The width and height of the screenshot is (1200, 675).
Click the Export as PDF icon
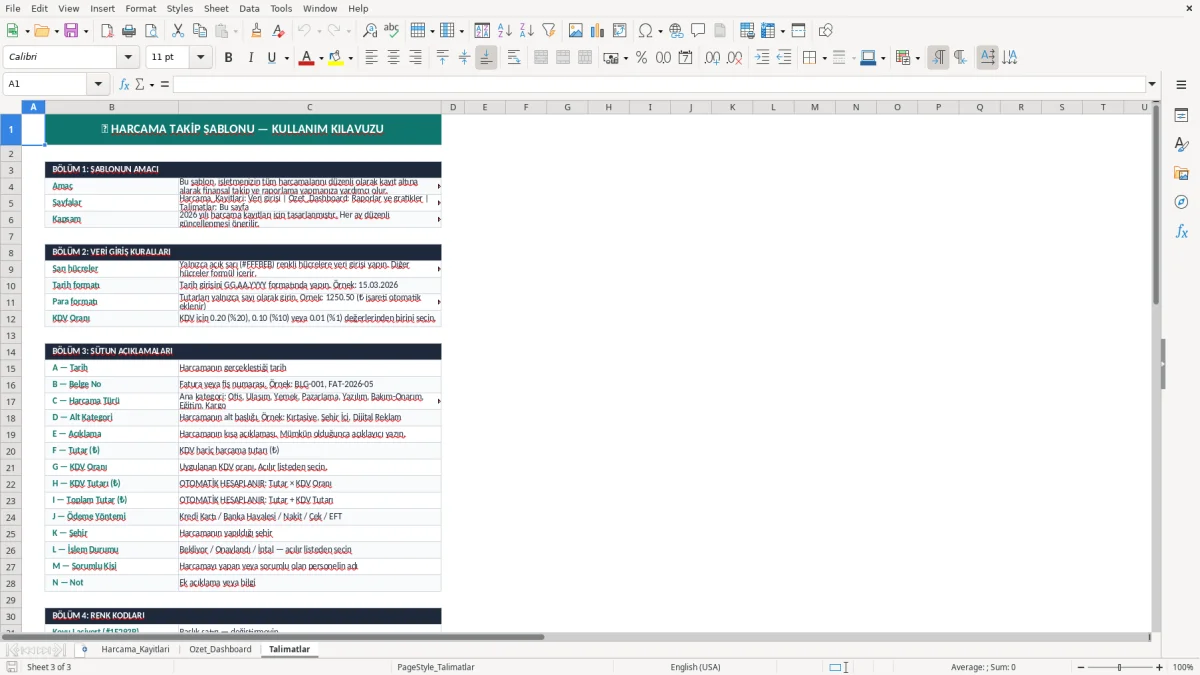tap(108, 31)
